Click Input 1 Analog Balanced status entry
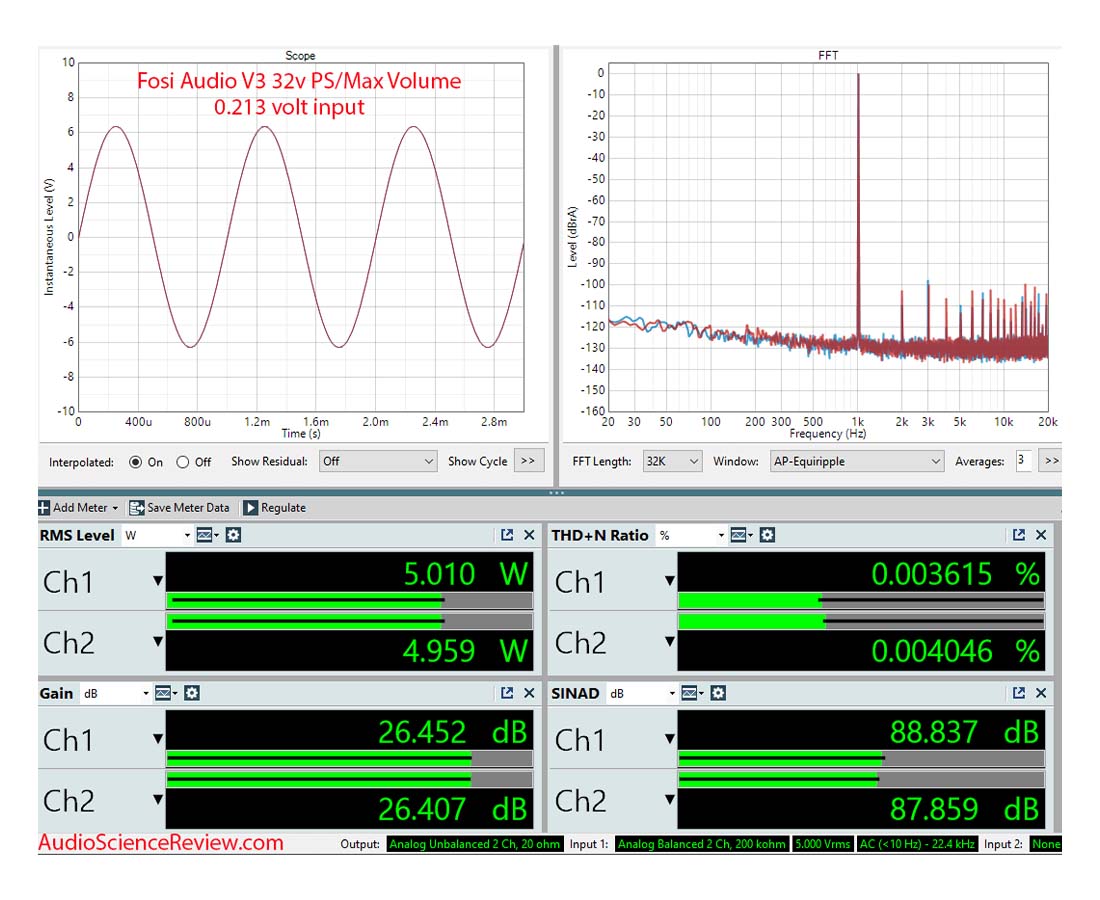Screen dimensions: 1100x900 (702, 844)
